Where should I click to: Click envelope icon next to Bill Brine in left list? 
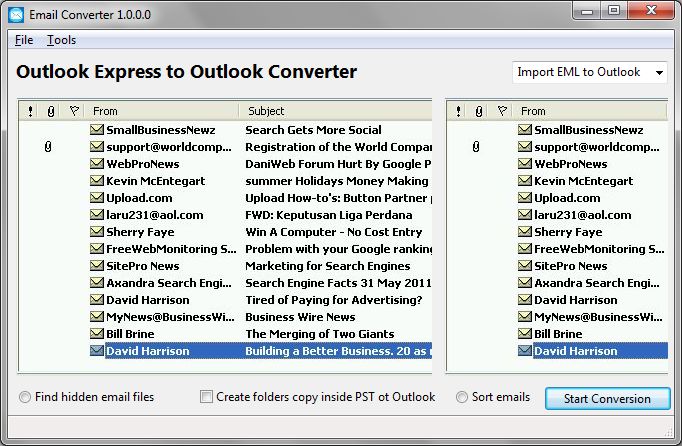pos(97,334)
